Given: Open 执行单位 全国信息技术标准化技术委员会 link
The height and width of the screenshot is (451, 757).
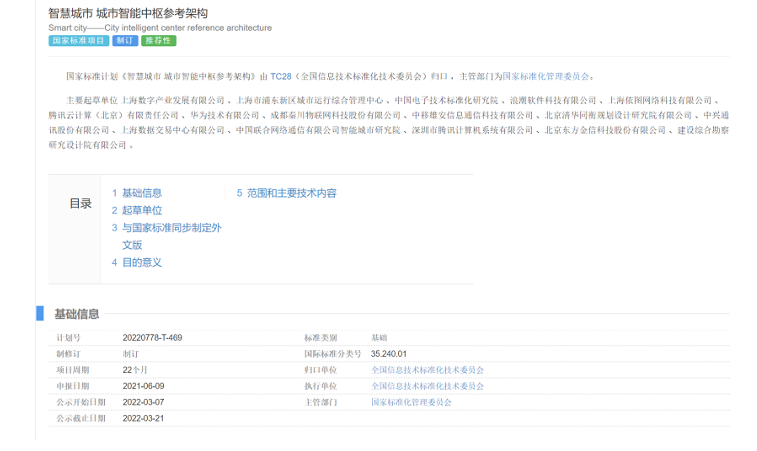Looking at the screenshot, I should [427, 386].
